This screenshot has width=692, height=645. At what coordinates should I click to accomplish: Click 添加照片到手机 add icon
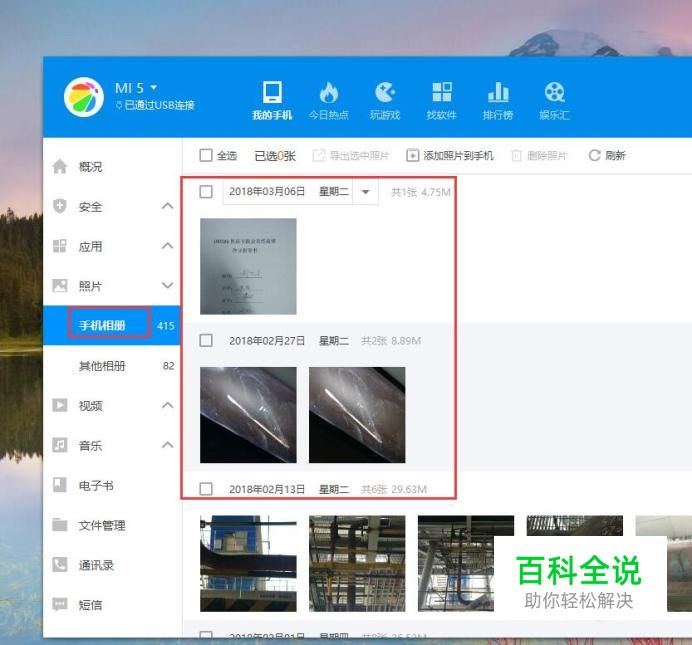pos(412,155)
